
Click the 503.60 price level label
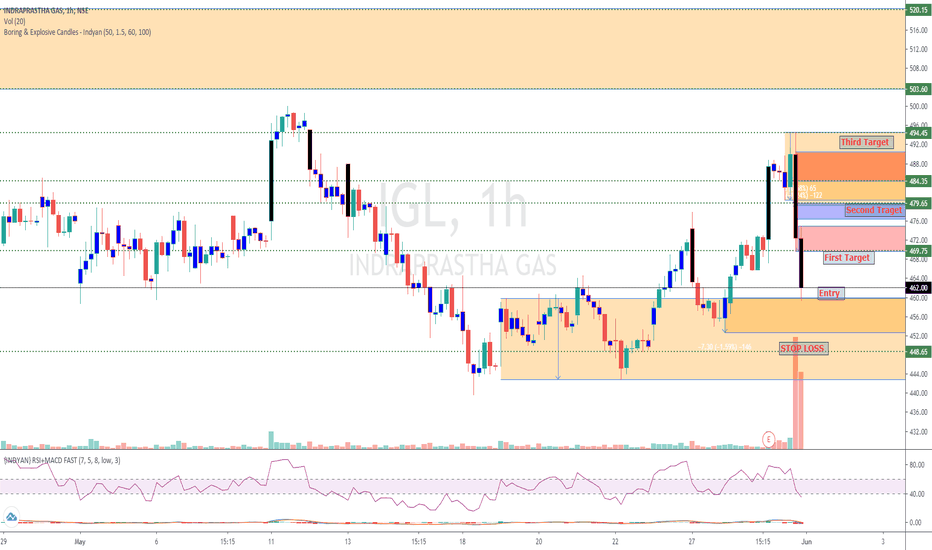click(x=918, y=89)
